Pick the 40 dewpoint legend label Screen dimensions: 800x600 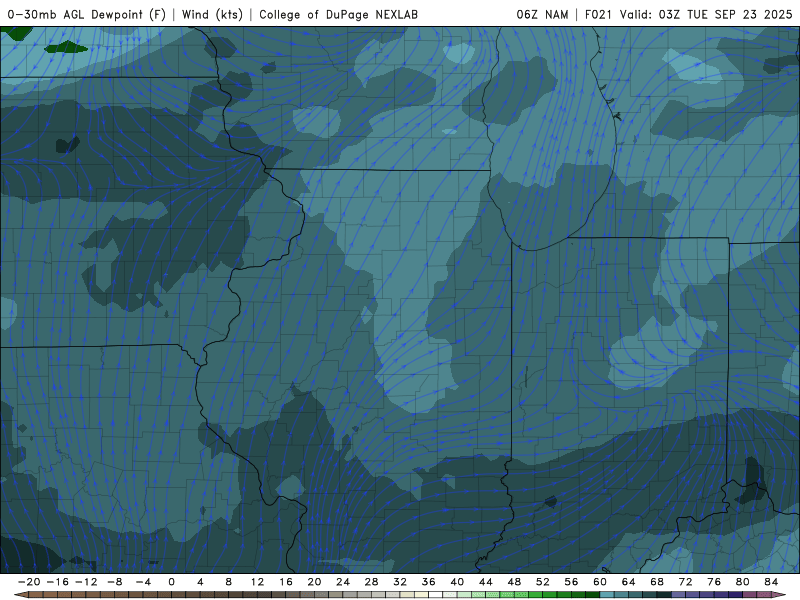pyautogui.click(x=457, y=582)
